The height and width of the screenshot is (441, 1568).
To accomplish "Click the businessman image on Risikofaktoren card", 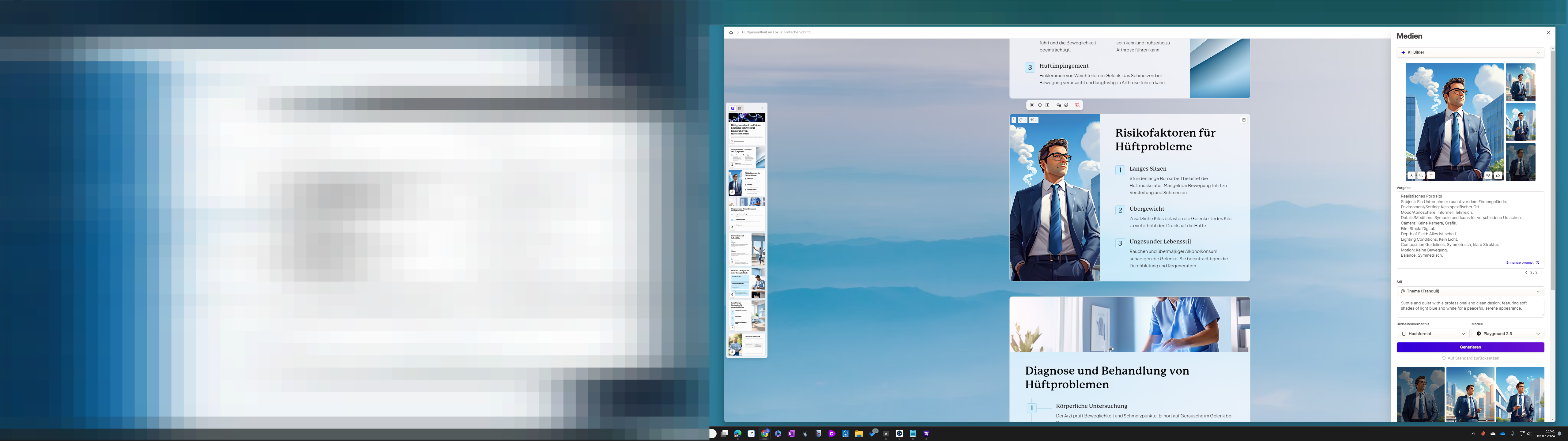I will 1054,198.
